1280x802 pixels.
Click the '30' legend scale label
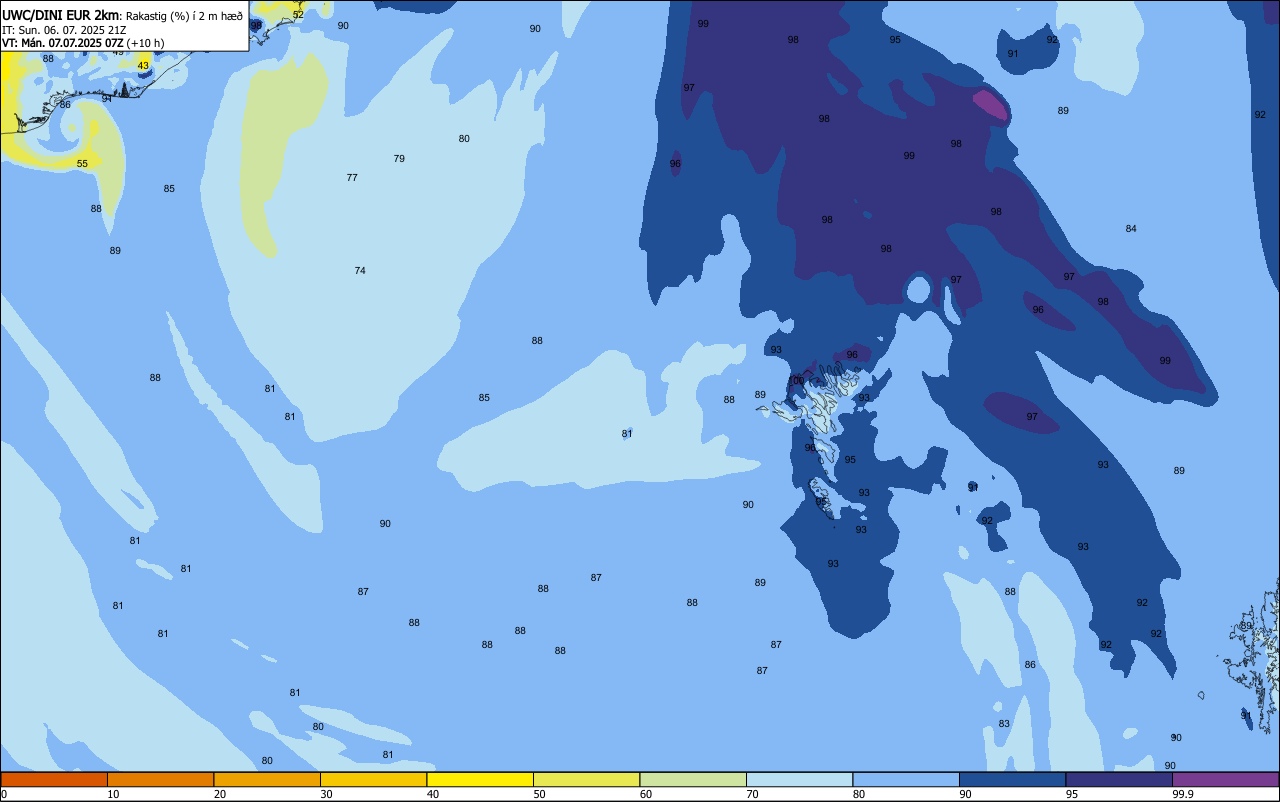pyautogui.click(x=326, y=794)
